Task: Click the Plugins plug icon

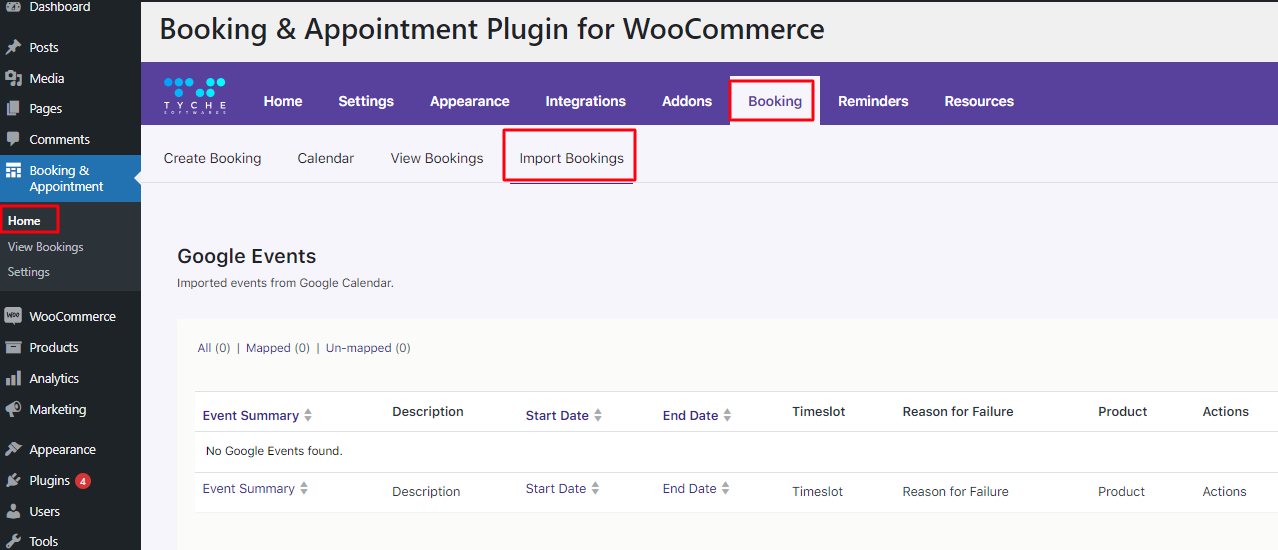Action: tap(13, 480)
